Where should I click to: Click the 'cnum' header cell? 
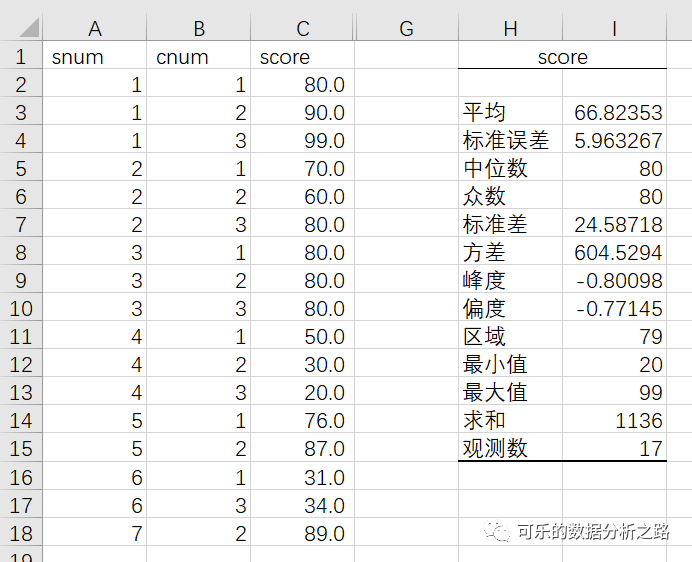coord(199,57)
